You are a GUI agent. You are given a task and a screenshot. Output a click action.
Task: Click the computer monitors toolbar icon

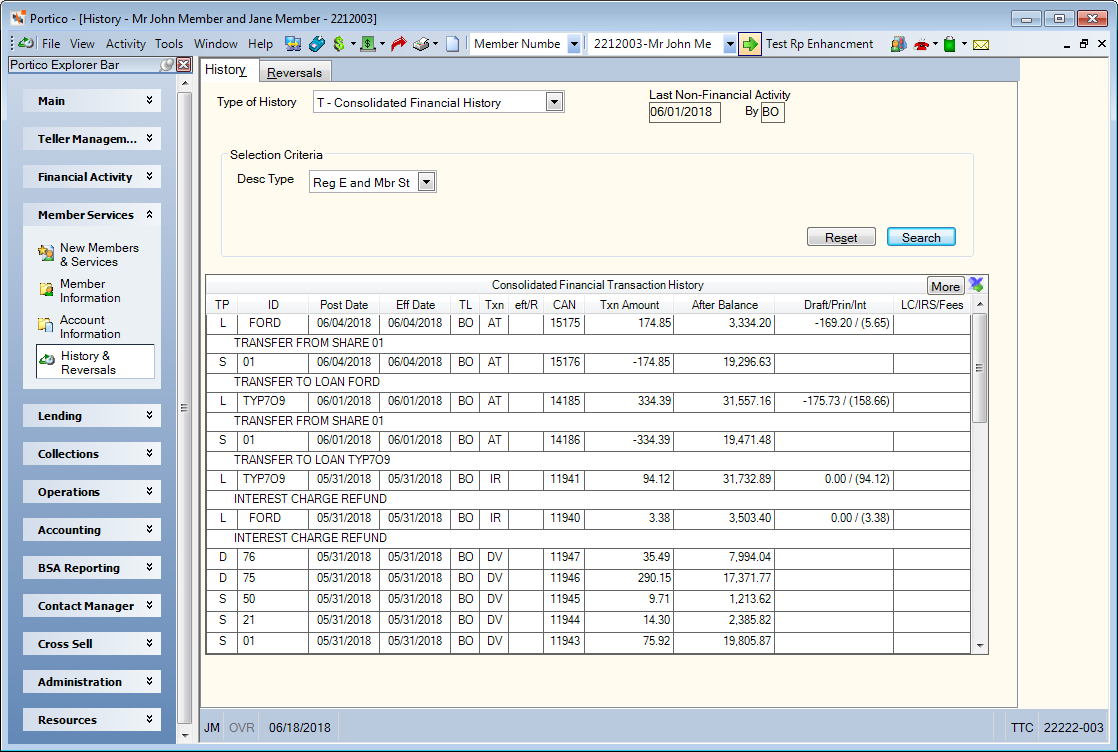(x=293, y=44)
